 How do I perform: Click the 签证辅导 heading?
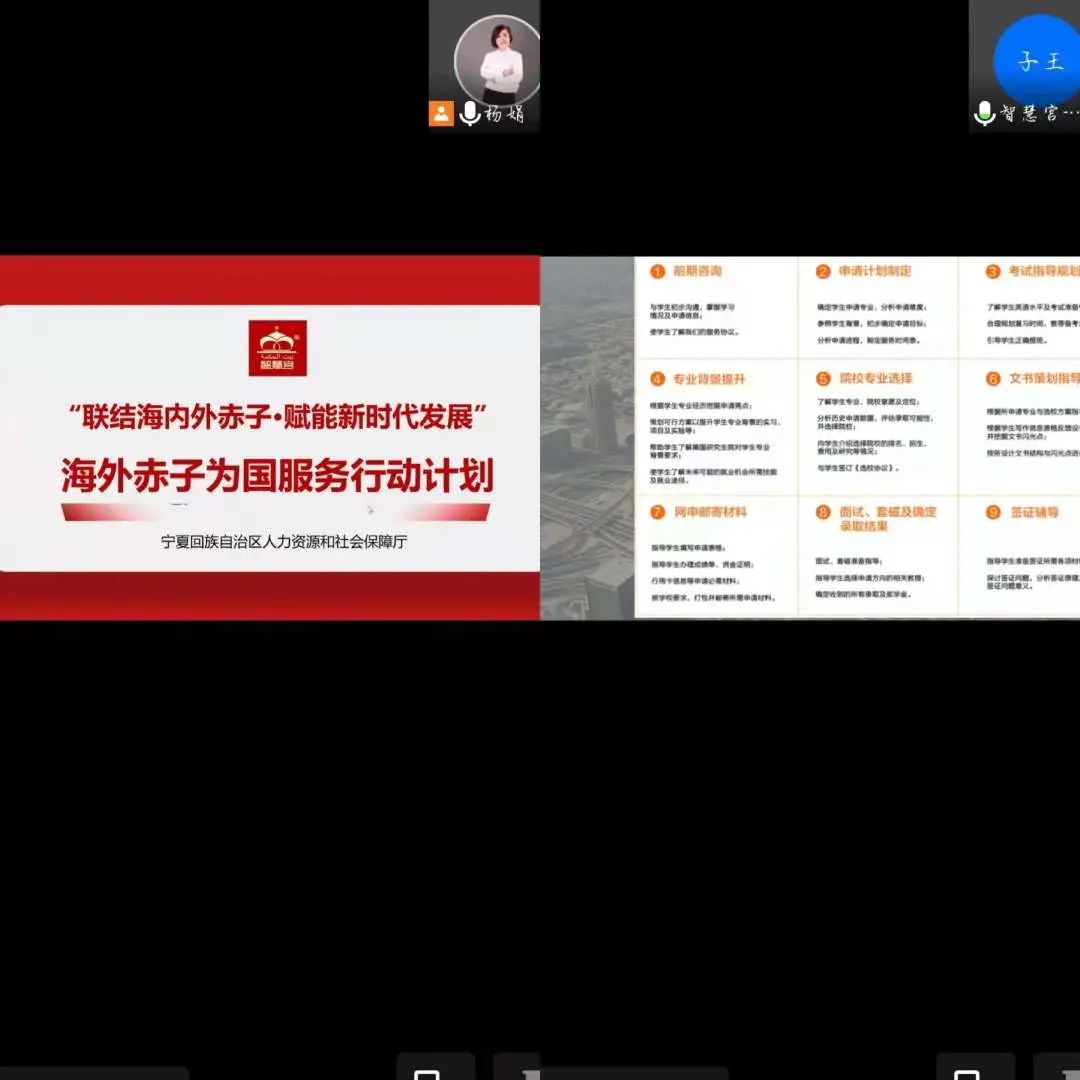point(1034,512)
